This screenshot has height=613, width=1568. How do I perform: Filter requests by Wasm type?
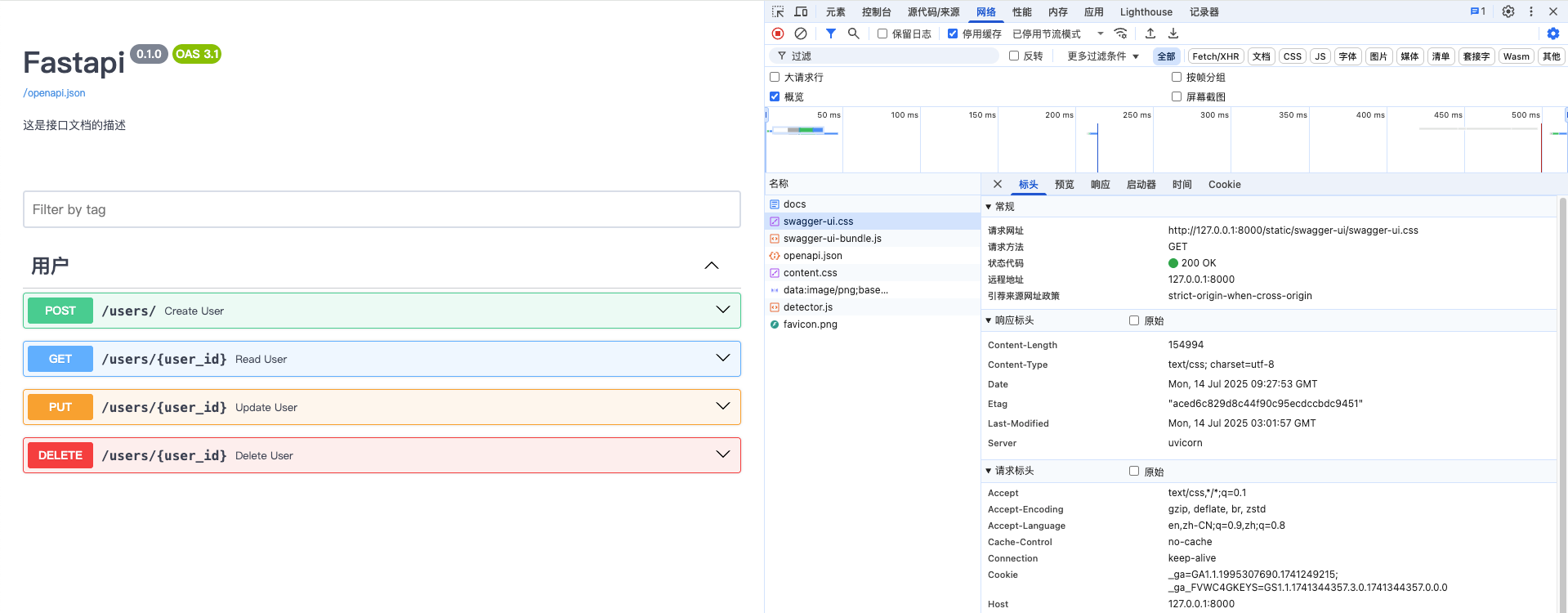(1516, 56)
